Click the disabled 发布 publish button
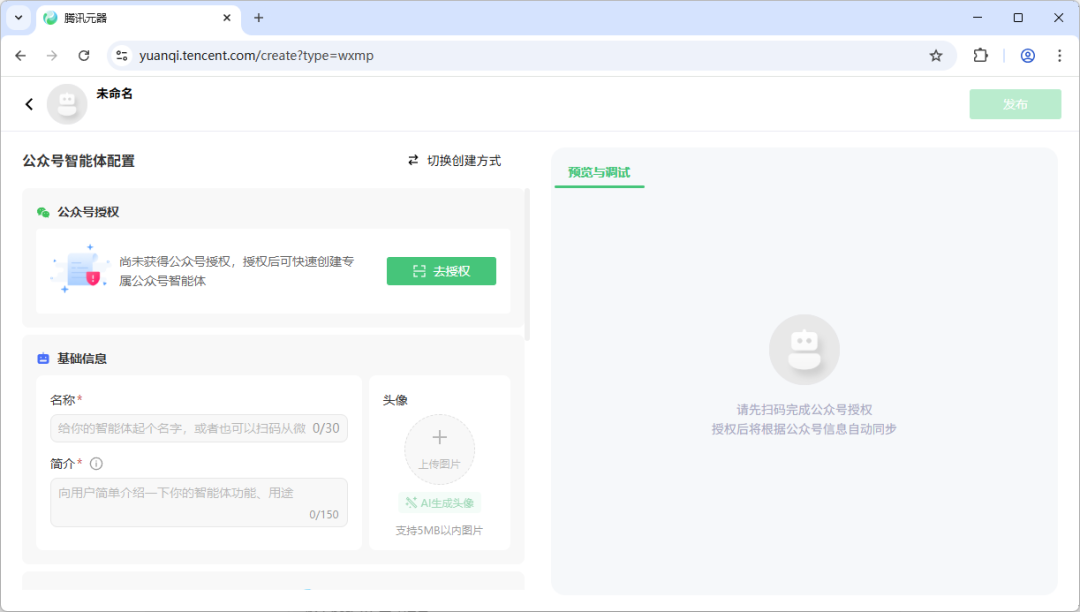This screenshot has height=612, width=1080. click(x=1015, y=104)
